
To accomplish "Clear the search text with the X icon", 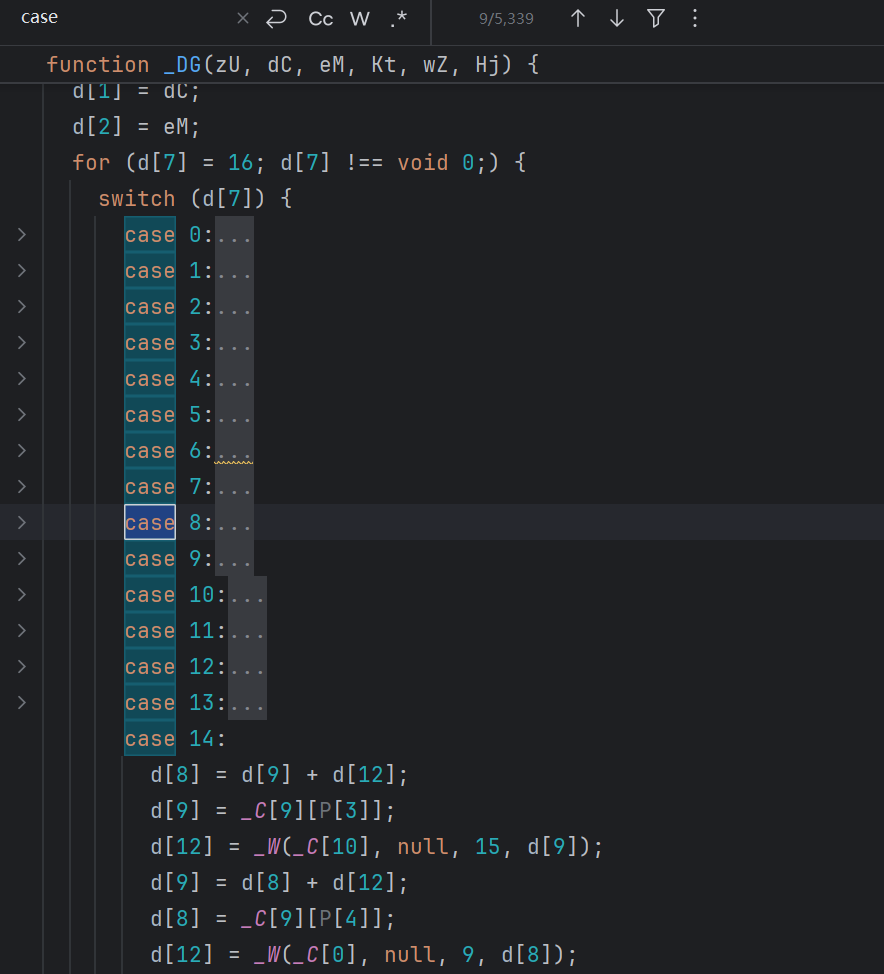I will pyautogui.click(x=243, y=19).
